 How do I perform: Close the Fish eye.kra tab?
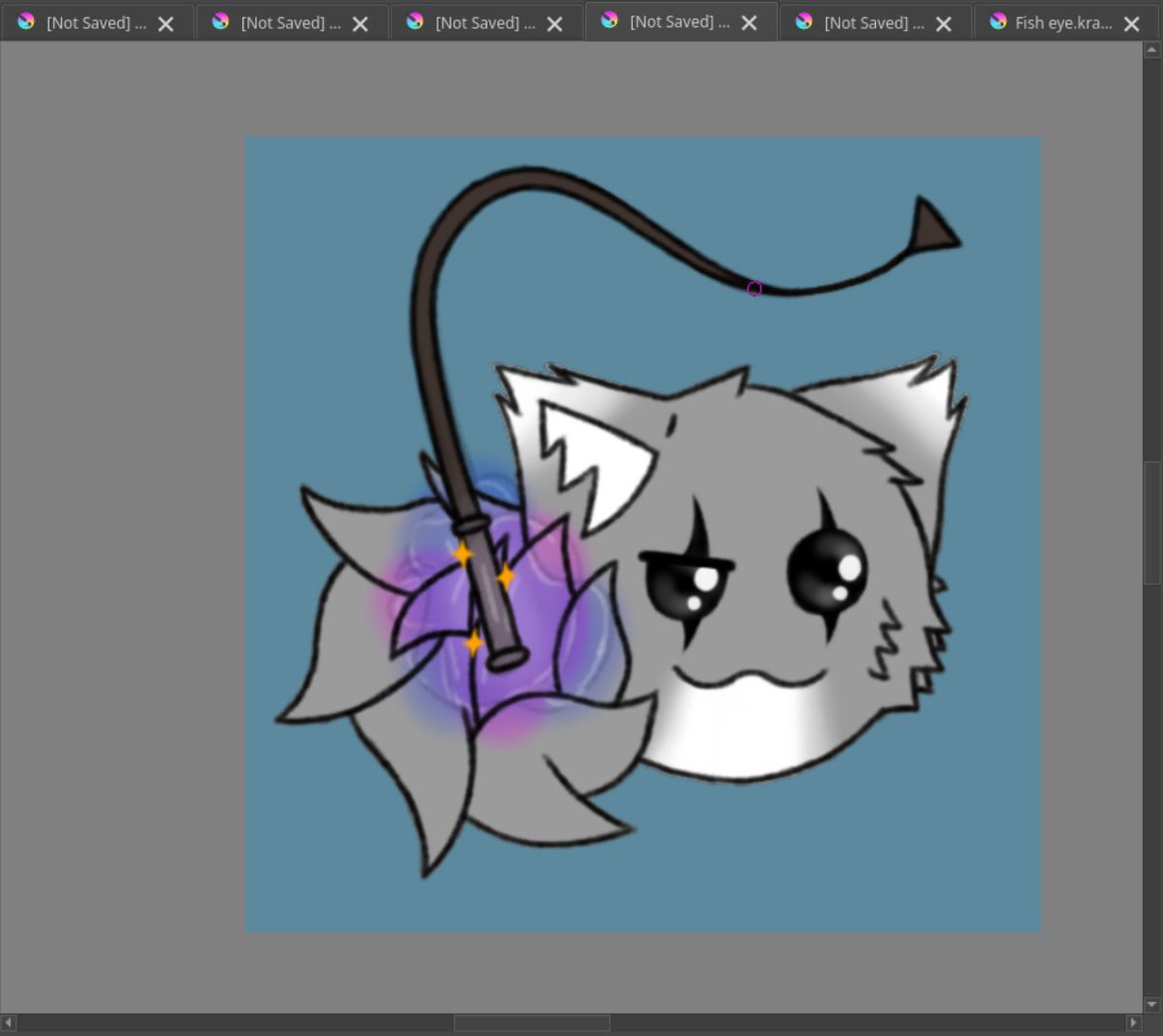[x=1131, y=23]
